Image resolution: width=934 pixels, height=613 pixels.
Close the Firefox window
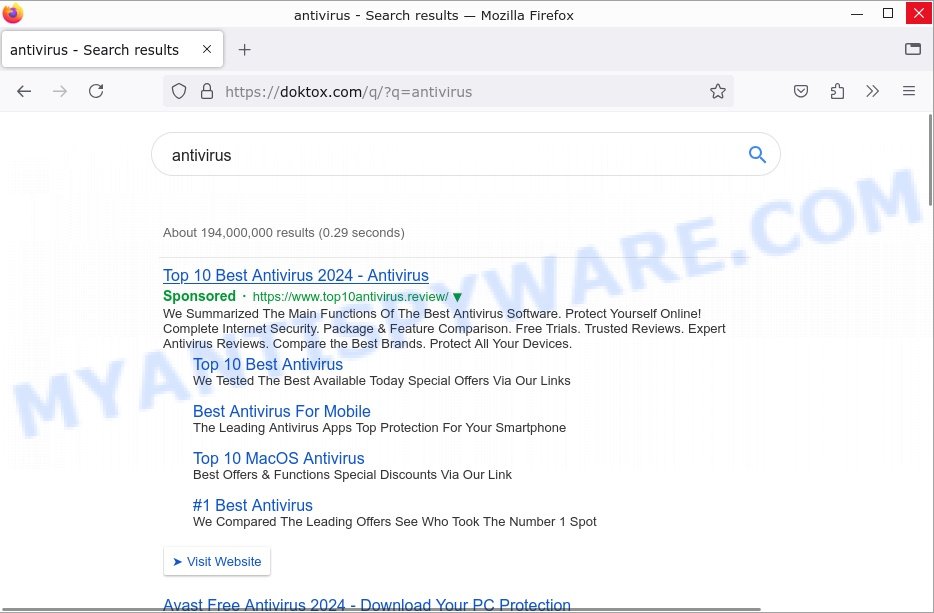918,13
